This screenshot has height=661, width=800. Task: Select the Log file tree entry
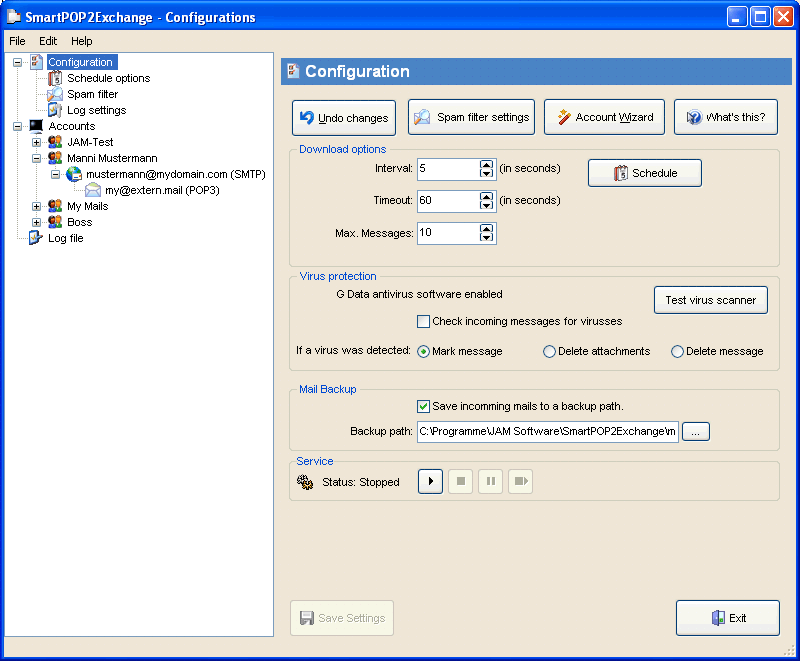click(x=65, y=238)
